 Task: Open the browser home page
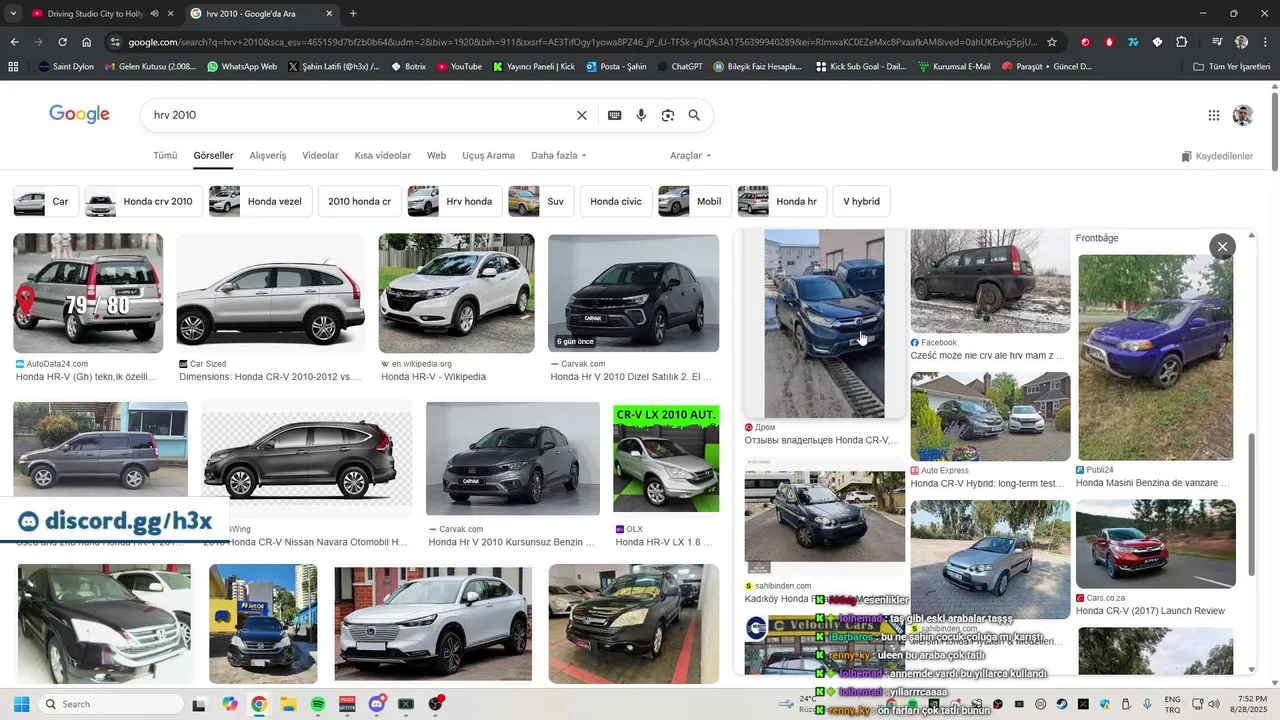87,42
